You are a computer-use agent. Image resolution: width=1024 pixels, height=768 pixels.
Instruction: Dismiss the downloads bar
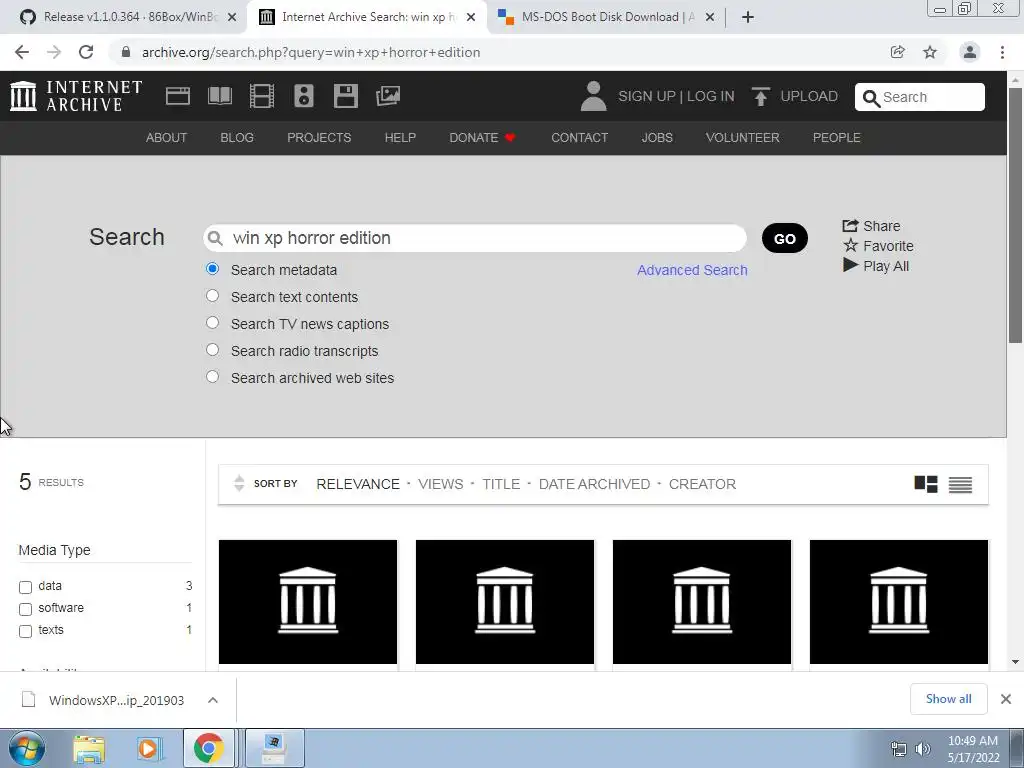(1006, 699)
